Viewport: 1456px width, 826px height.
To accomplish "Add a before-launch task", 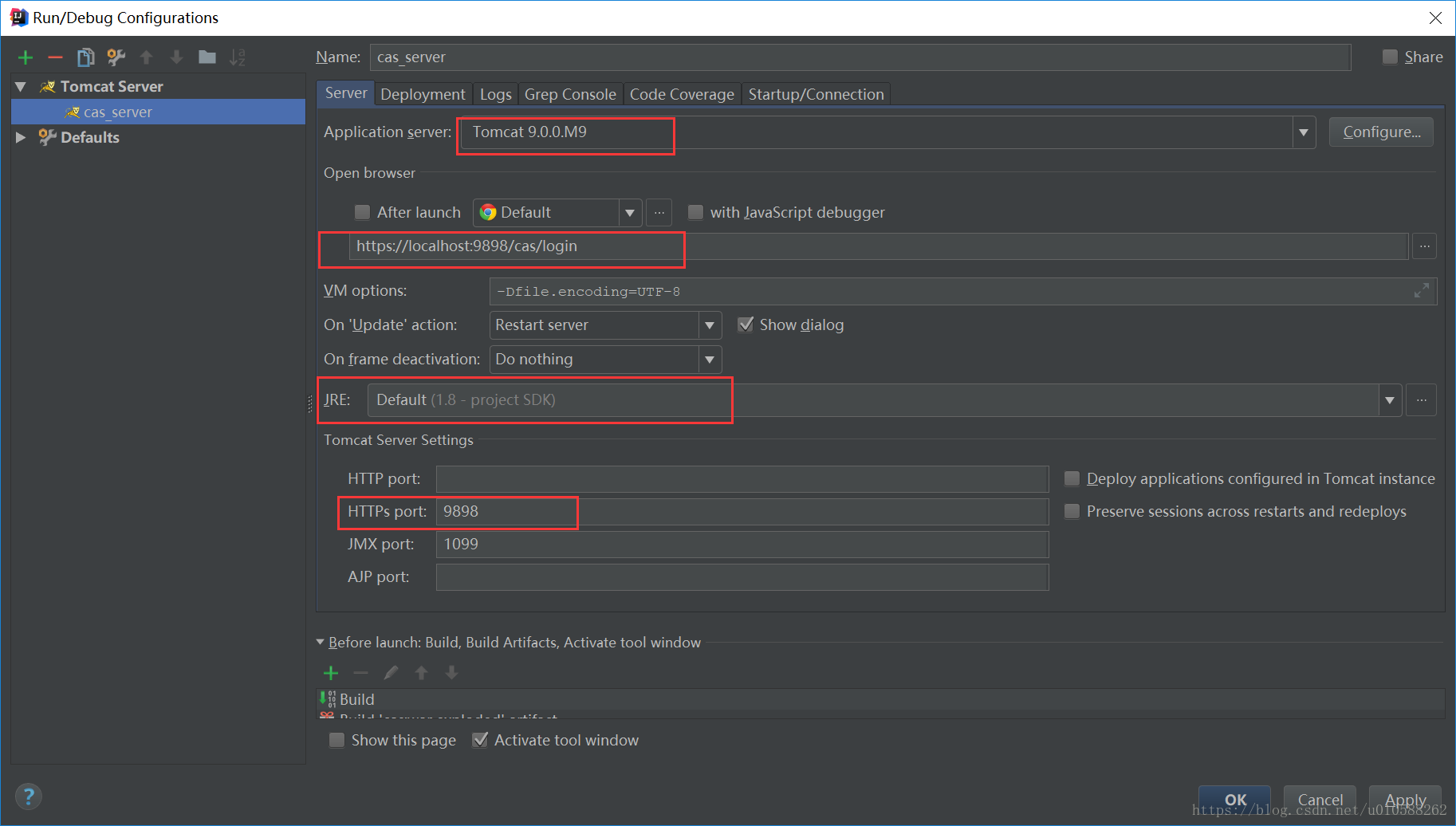I will click(331, 673).
